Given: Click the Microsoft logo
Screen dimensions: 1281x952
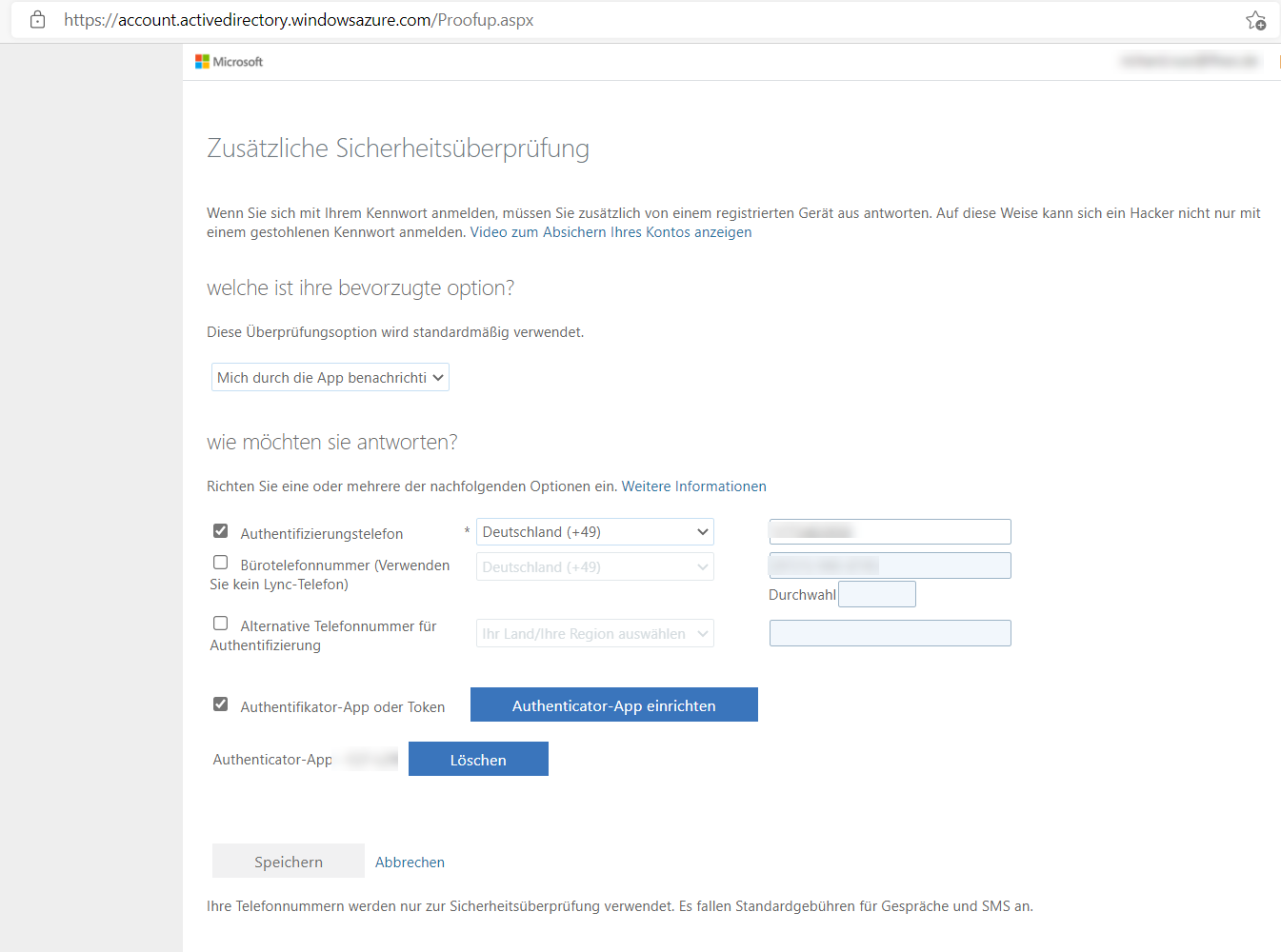Looking at the screenshot, I should click(x=228, y=60).
